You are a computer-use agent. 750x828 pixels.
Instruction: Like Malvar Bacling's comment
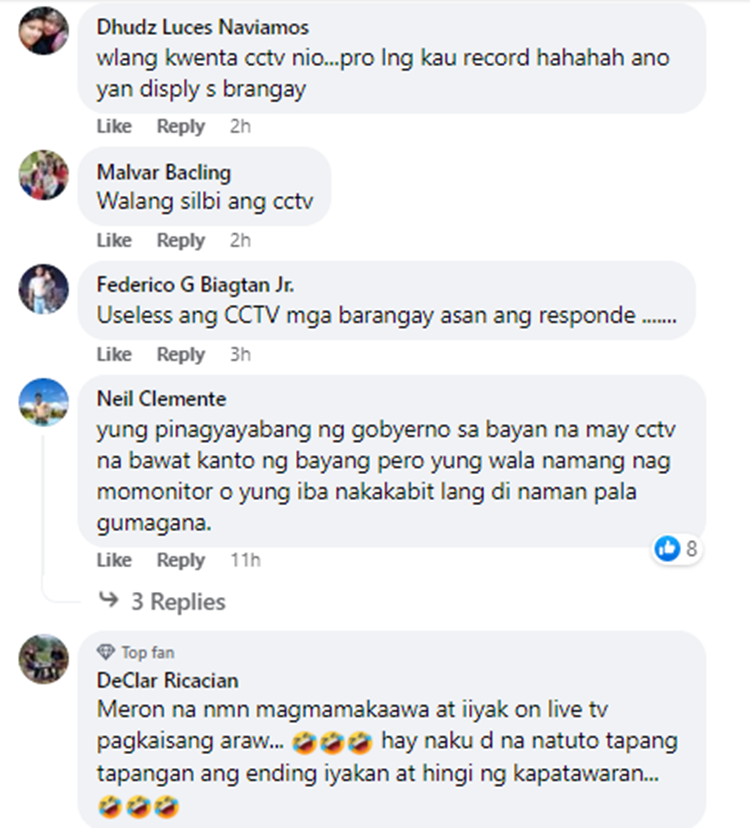pos(114,240)
